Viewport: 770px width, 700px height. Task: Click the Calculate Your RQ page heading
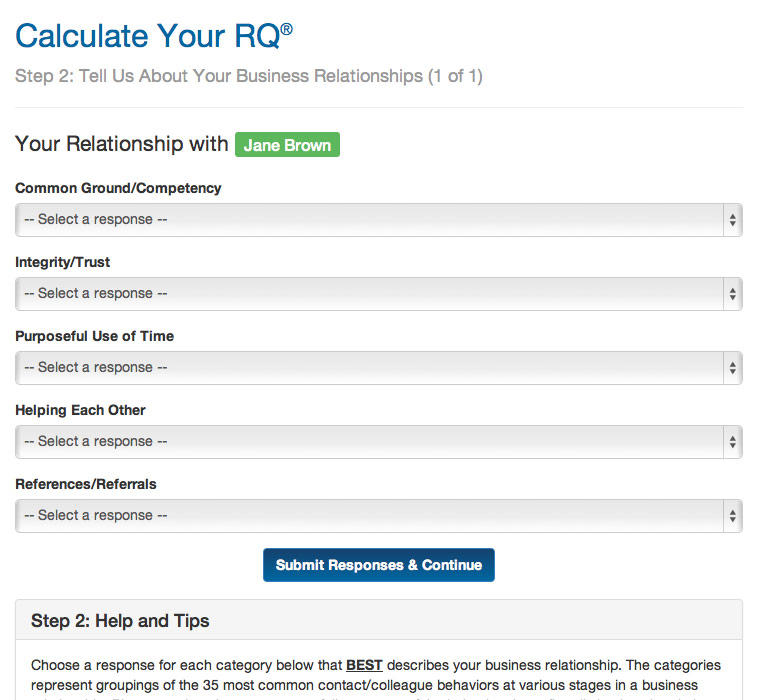[154, 36]
